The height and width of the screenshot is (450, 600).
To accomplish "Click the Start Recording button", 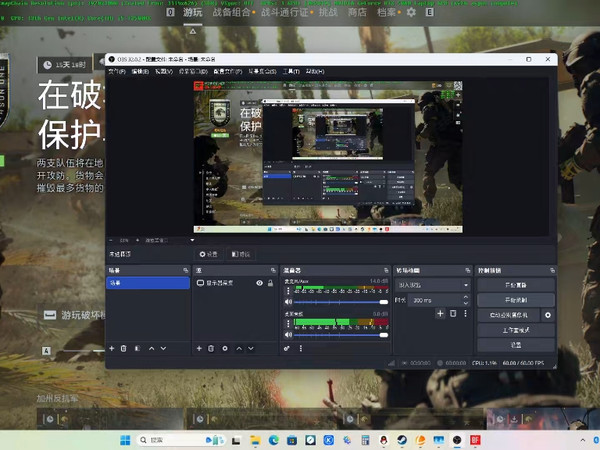I will [x=516, y=300].
